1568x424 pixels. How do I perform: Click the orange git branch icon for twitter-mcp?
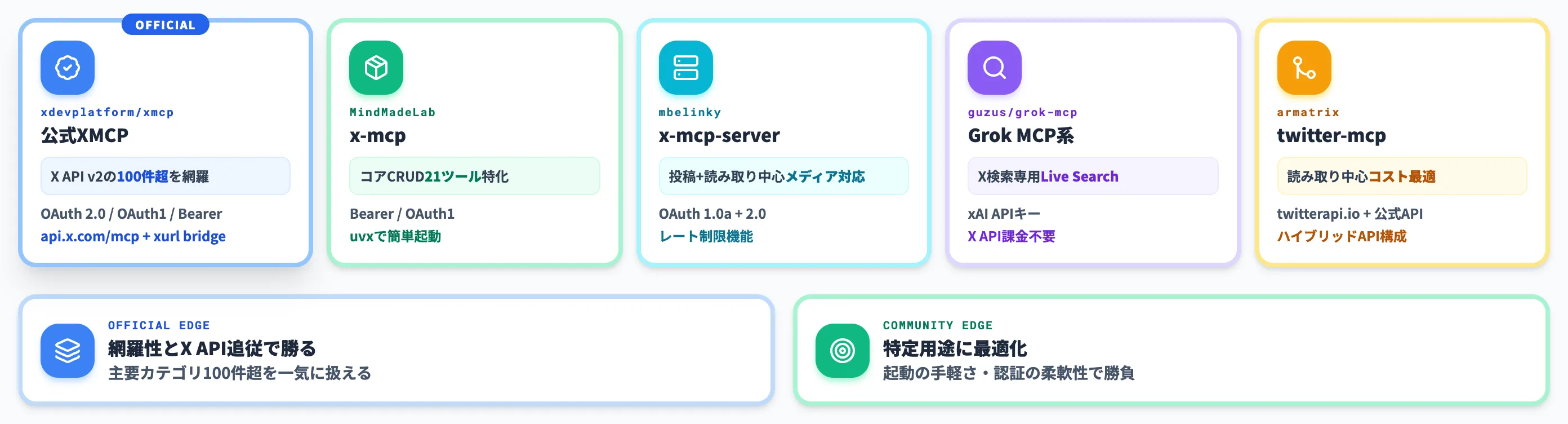(x=1304, y=68)
